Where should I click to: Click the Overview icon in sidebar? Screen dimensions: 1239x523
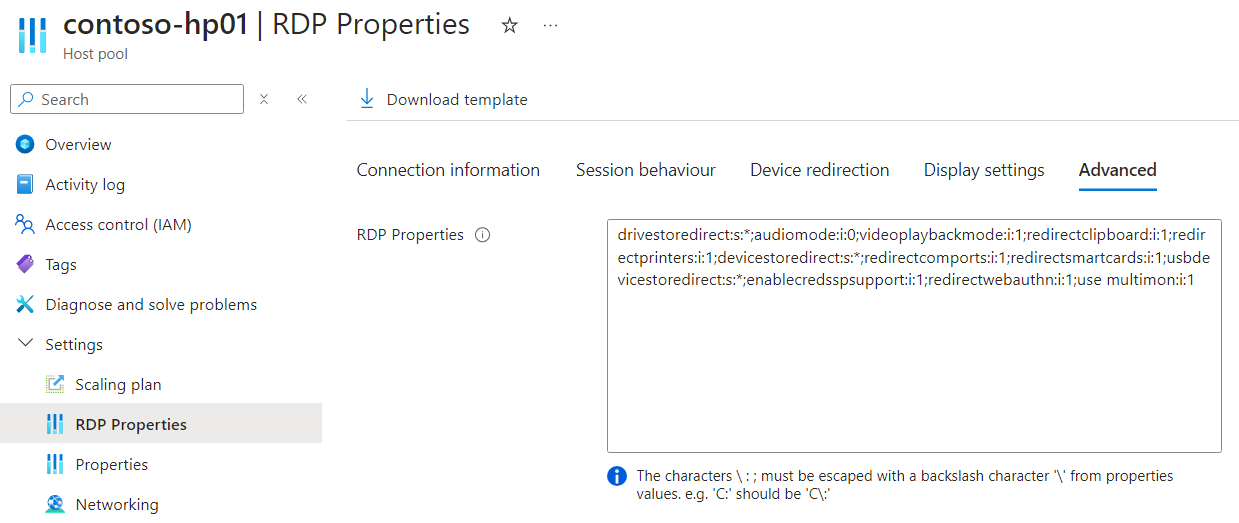tap(25, 144)
